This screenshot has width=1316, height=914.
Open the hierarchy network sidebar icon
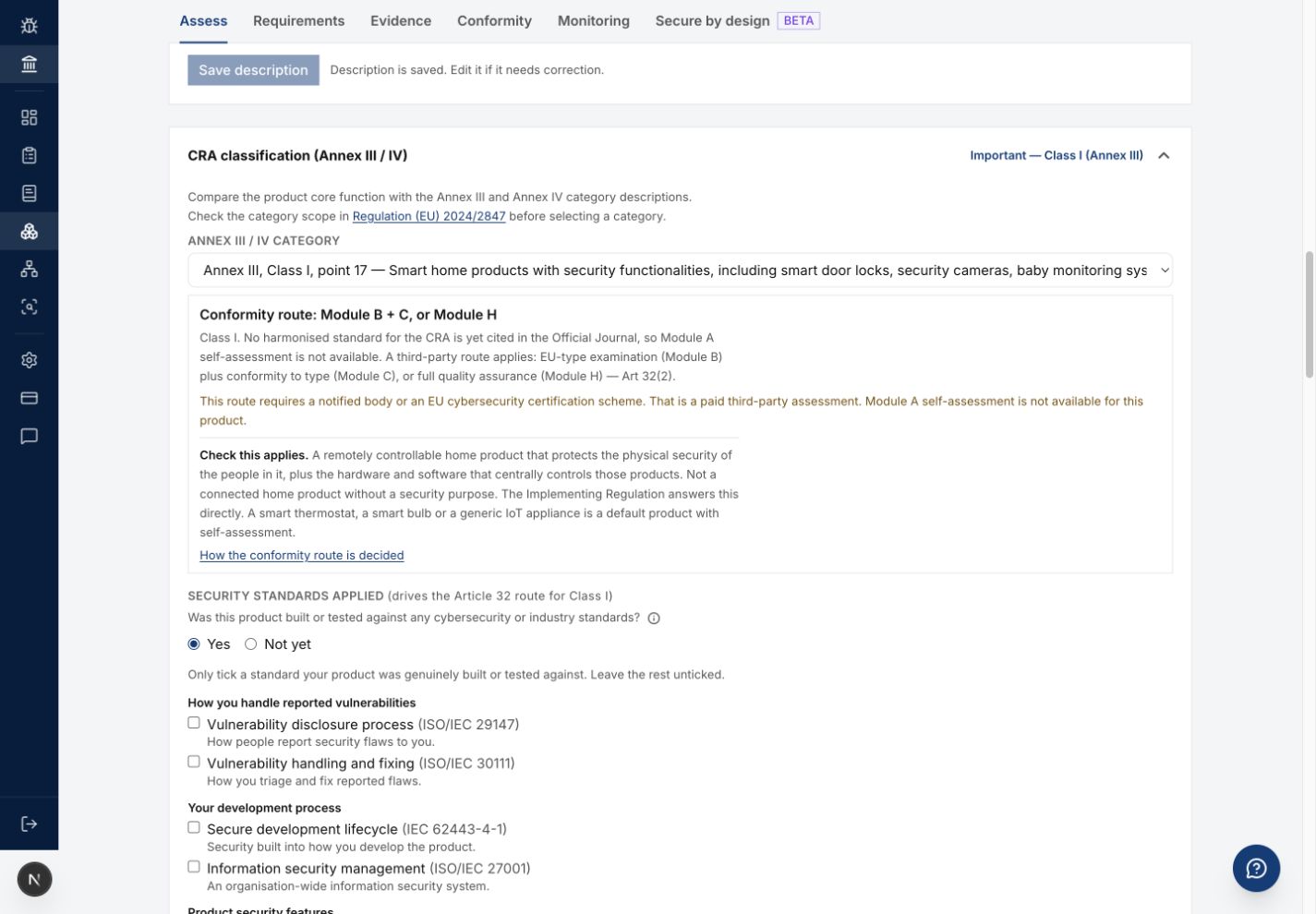click(x=29, y=269)
